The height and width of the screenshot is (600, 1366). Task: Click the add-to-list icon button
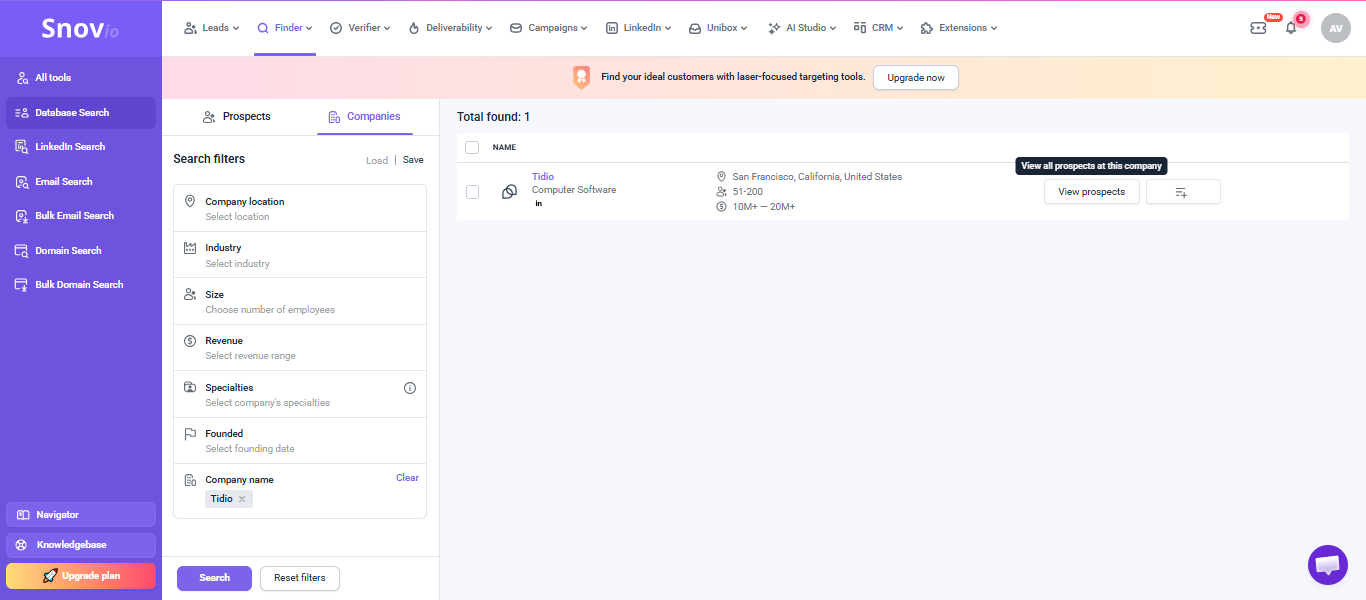point(1183,192)
